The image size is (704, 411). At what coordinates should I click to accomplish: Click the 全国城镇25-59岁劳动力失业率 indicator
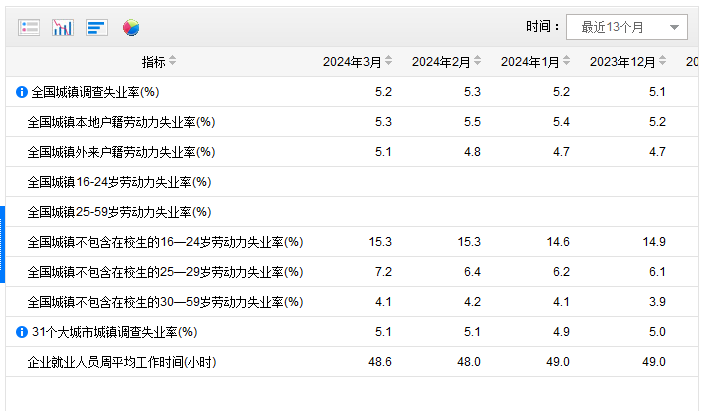(x=119, y=212)
